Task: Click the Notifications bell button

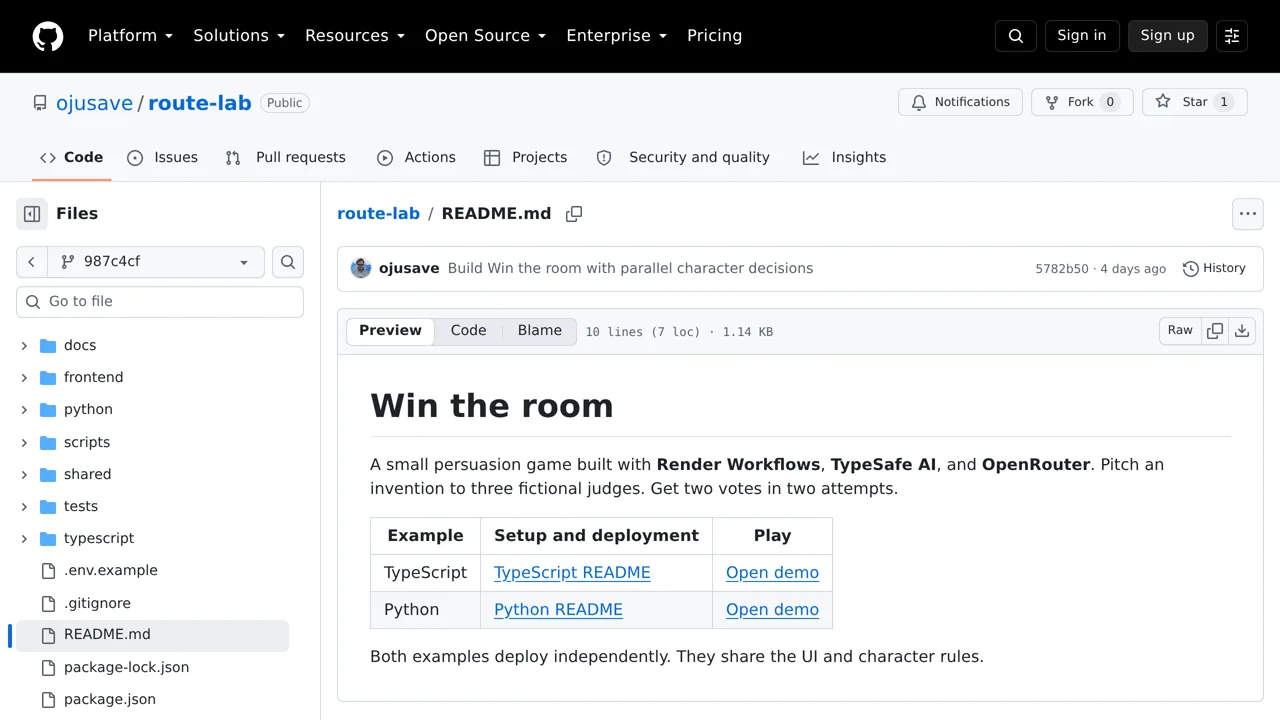Action: (x=961, y=102)
